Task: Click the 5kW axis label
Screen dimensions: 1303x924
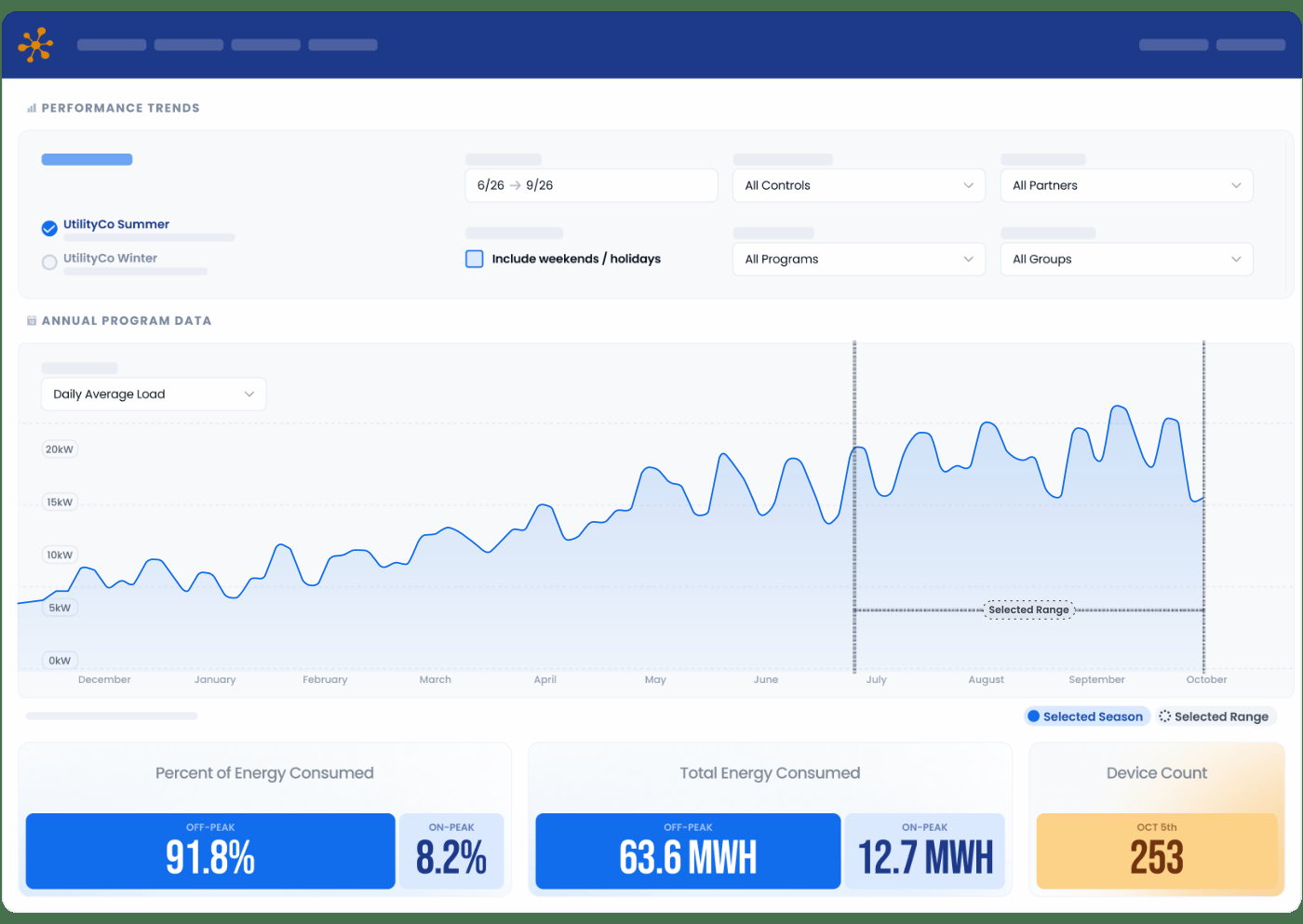Action: click(60, 608)
